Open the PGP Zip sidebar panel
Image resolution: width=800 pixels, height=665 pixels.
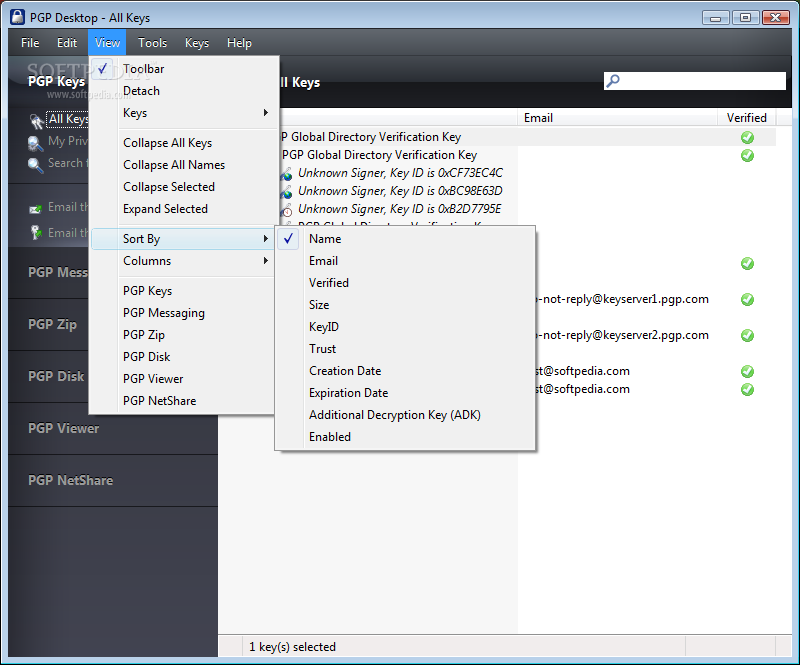click(48, 324)
